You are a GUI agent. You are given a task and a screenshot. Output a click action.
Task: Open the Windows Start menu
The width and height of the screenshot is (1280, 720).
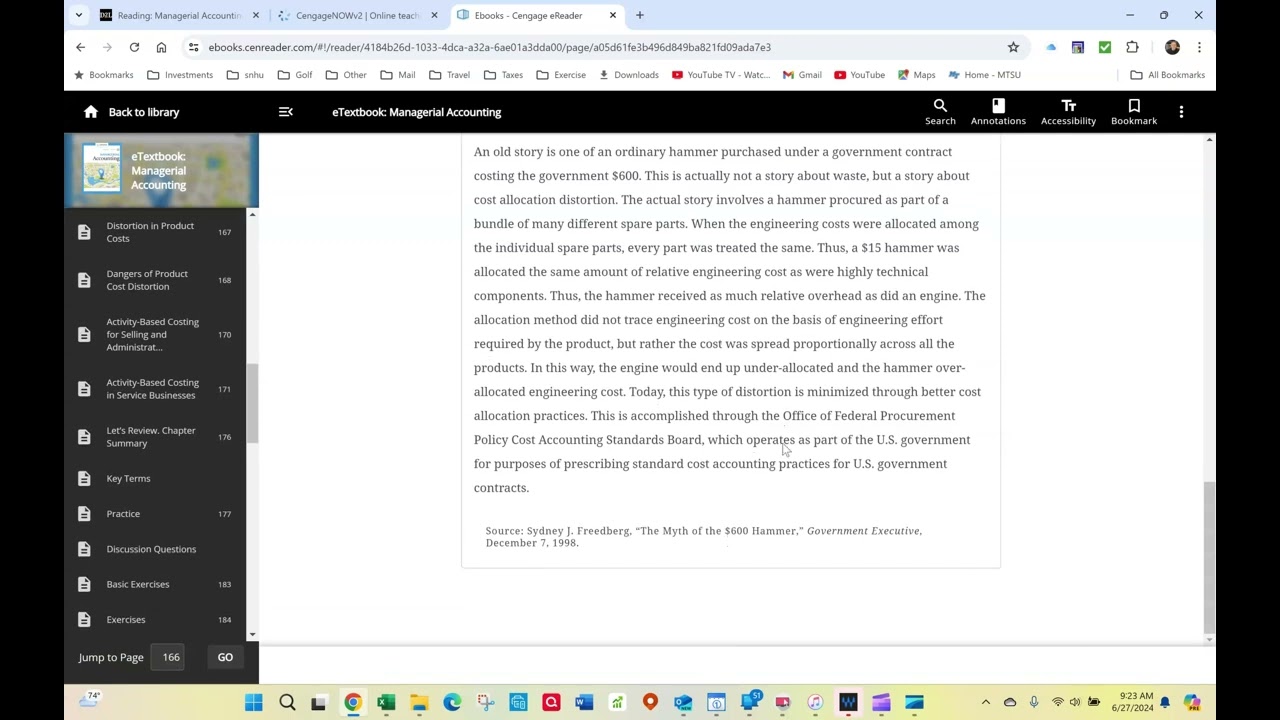[x=253, y=703]
